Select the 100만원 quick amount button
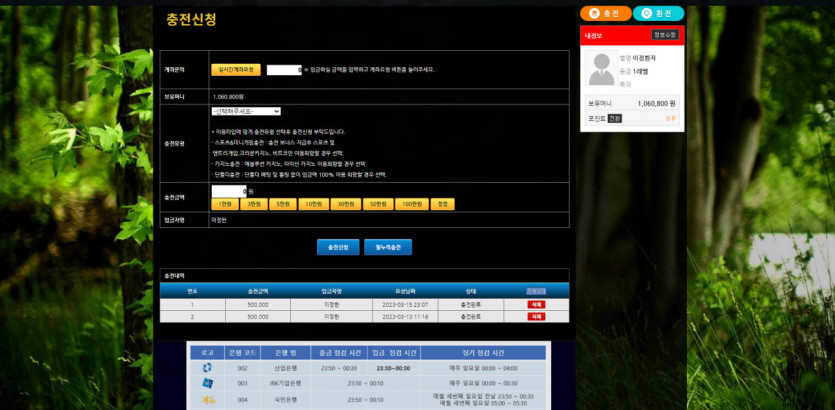The width and height of the screenshot is (835, 410). point(410,204)
